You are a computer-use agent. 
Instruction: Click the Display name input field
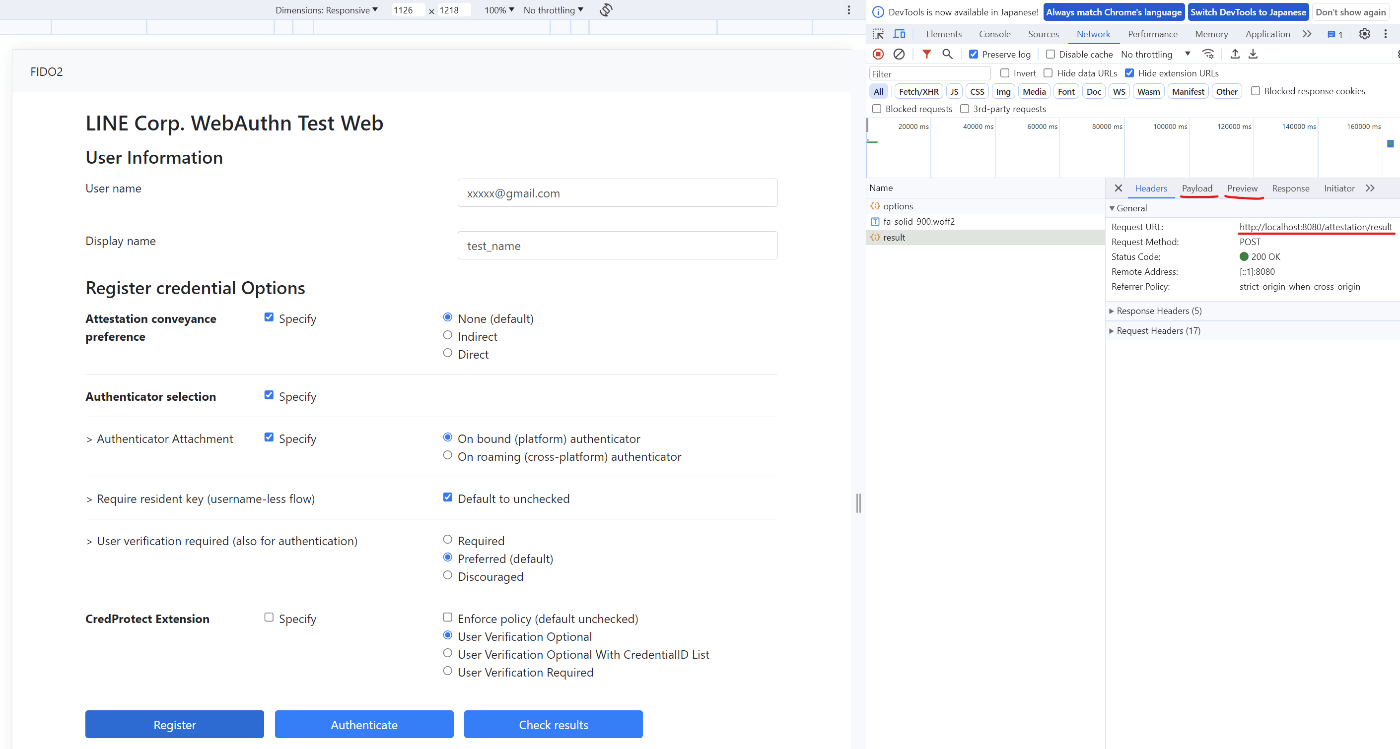(617, 245)
